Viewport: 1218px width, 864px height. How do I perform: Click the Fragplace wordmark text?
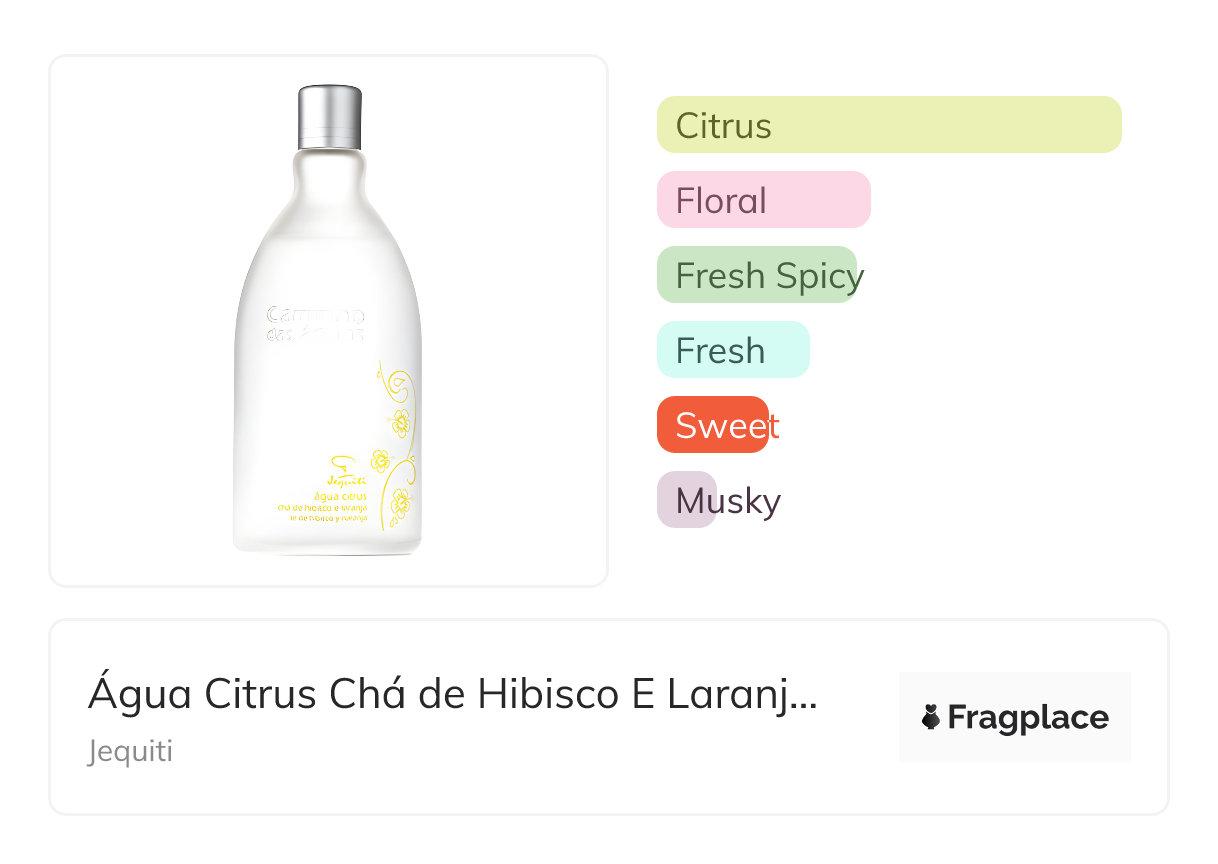(x=1028, y=718)
